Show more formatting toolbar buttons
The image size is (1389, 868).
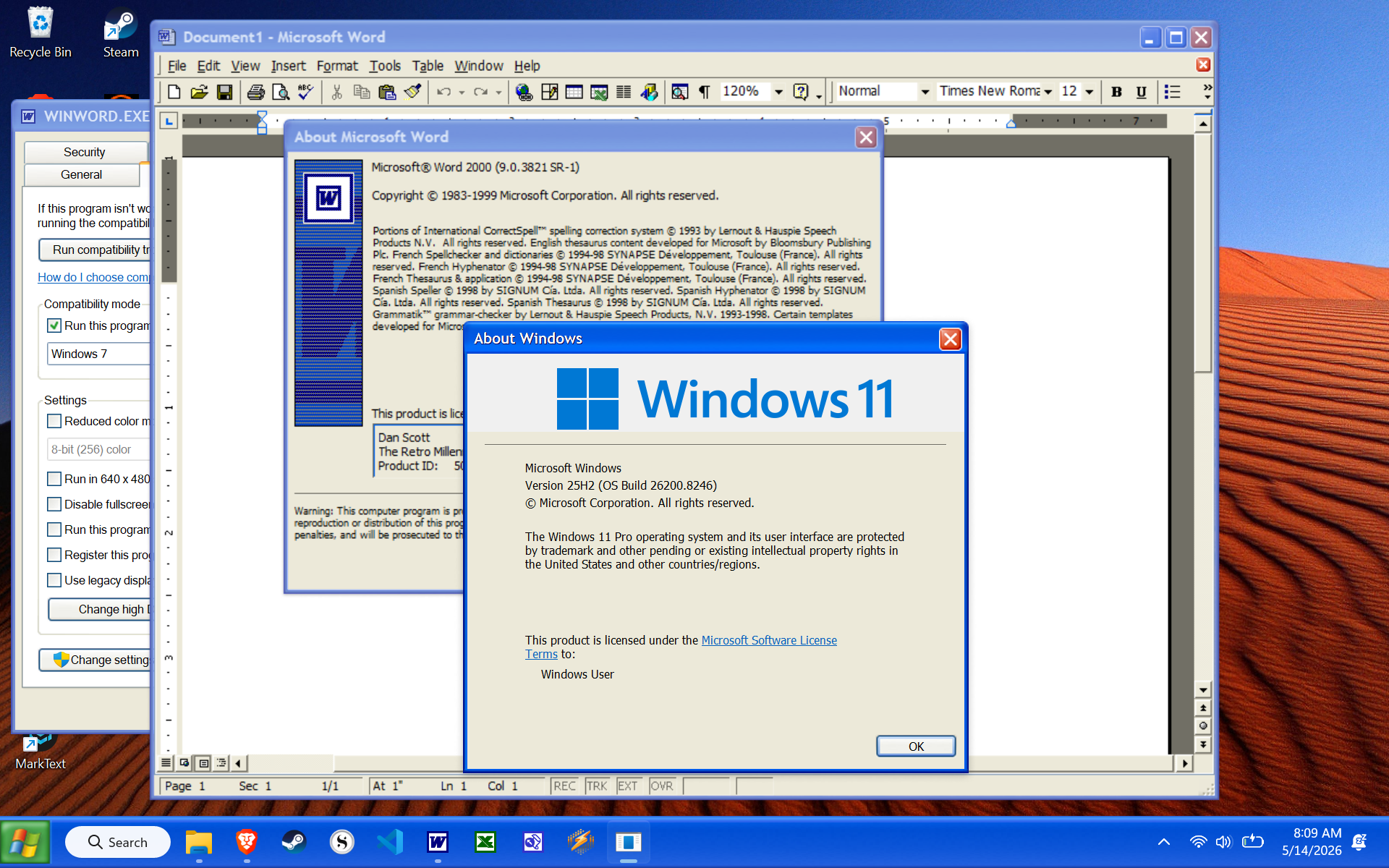point(1207,92)
